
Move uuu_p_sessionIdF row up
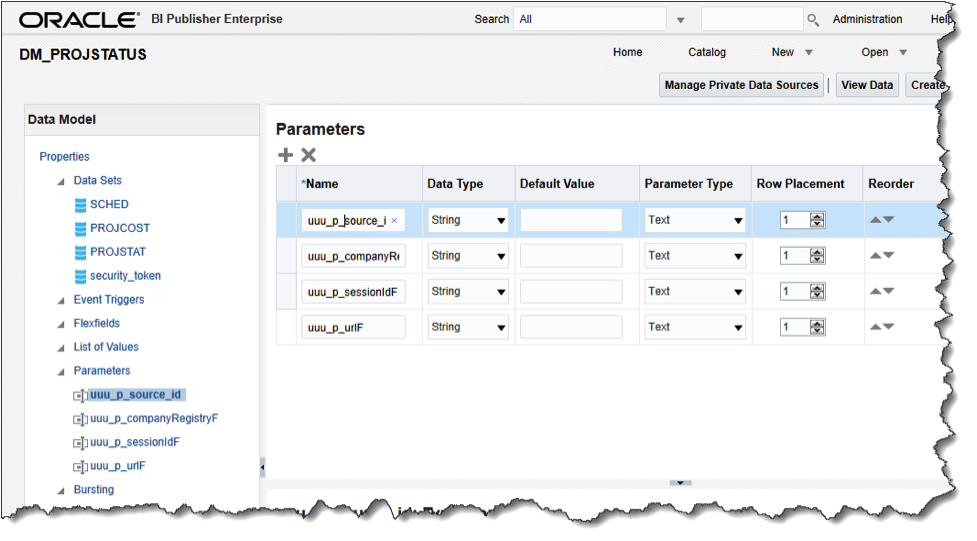875,291
